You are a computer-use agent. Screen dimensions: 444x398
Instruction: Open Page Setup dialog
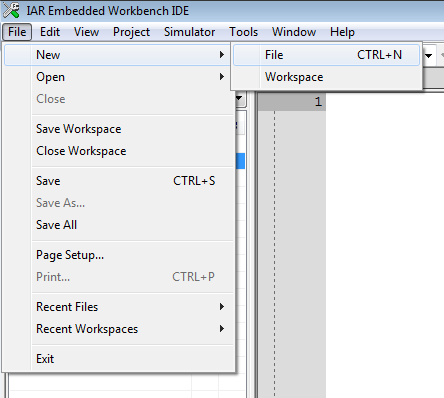(117, 255)
